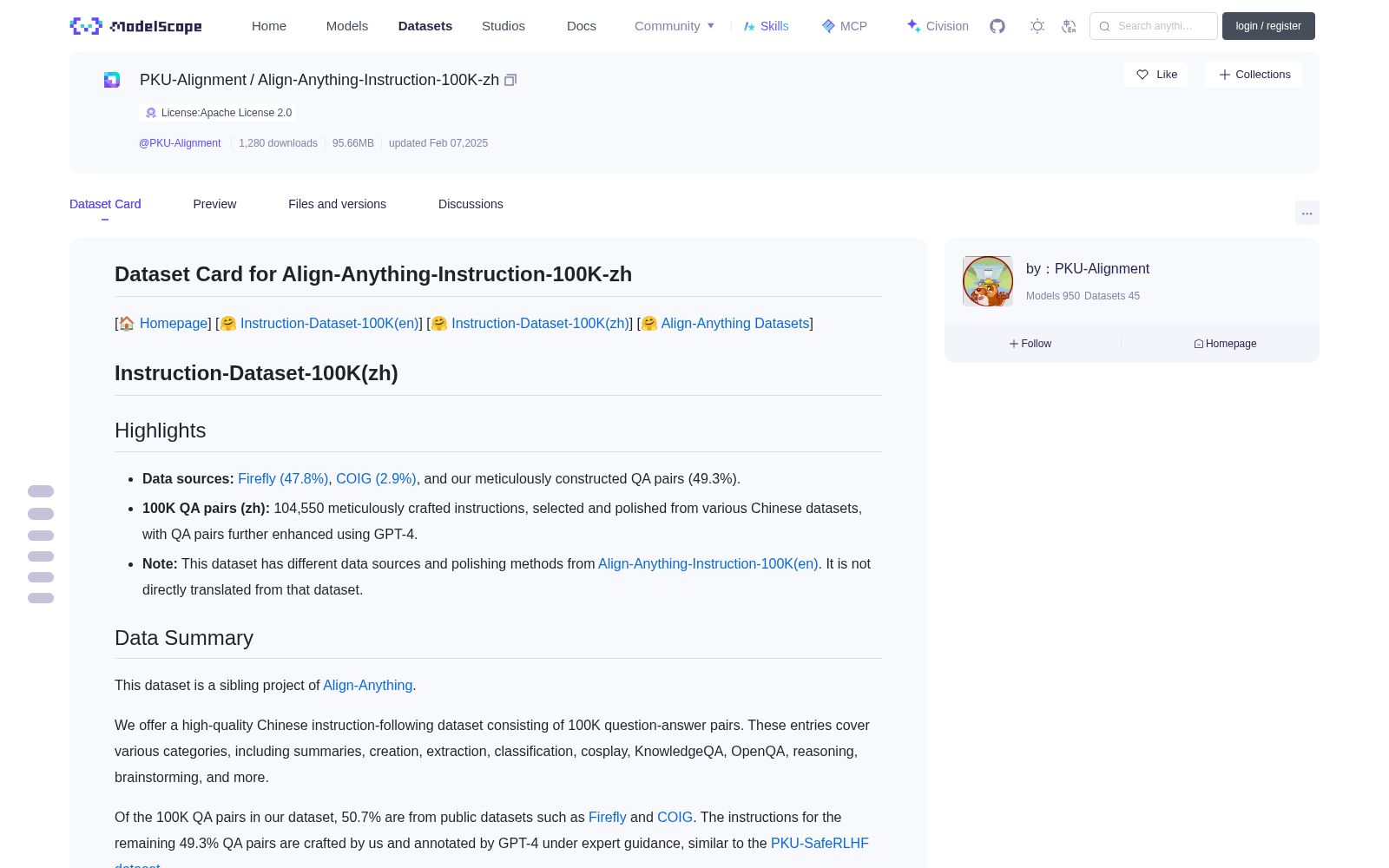
Task: Jump using the first outline marker on the left
Action: [41, 491]
